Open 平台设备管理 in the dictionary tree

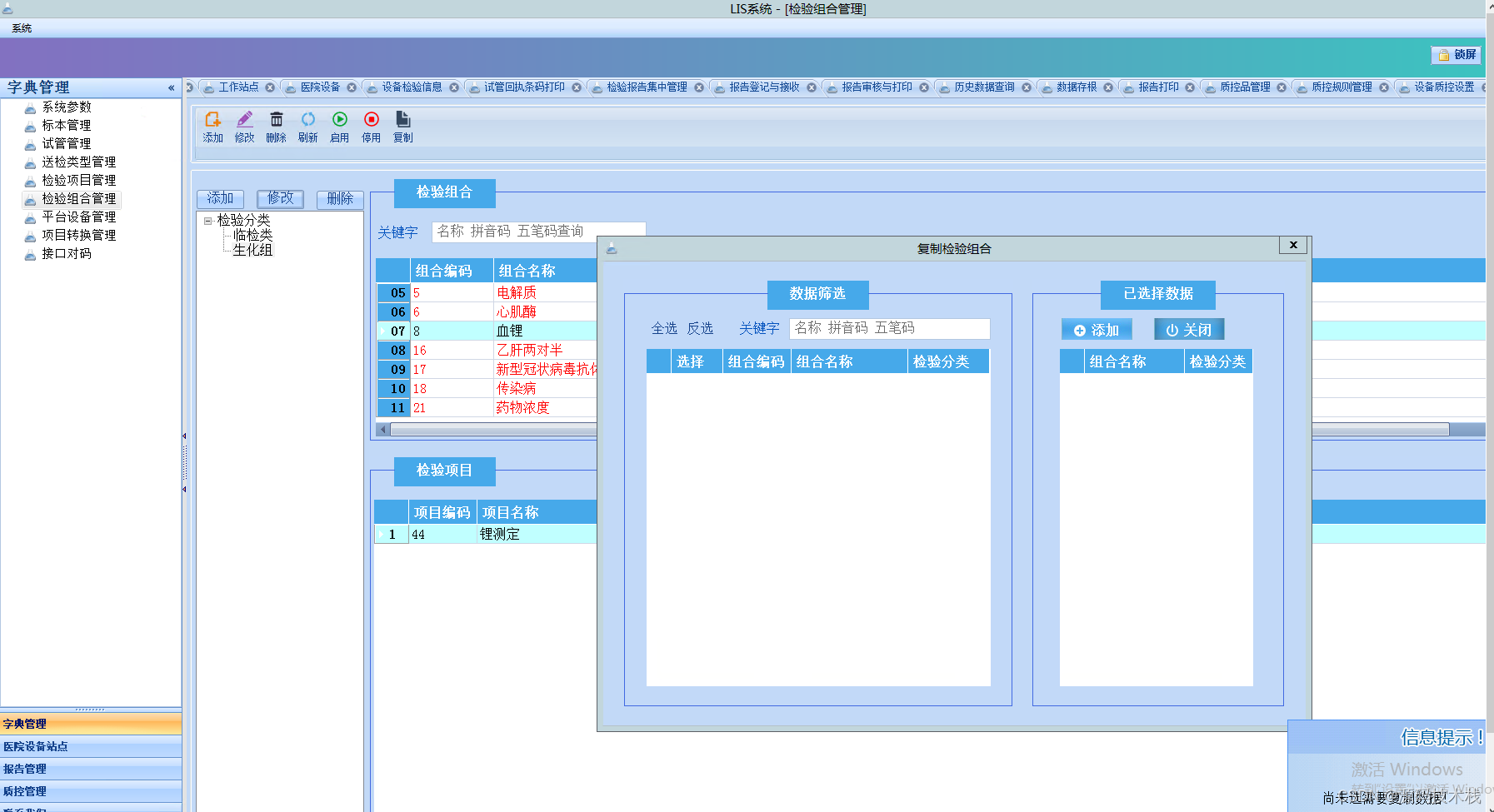[79, 217]
